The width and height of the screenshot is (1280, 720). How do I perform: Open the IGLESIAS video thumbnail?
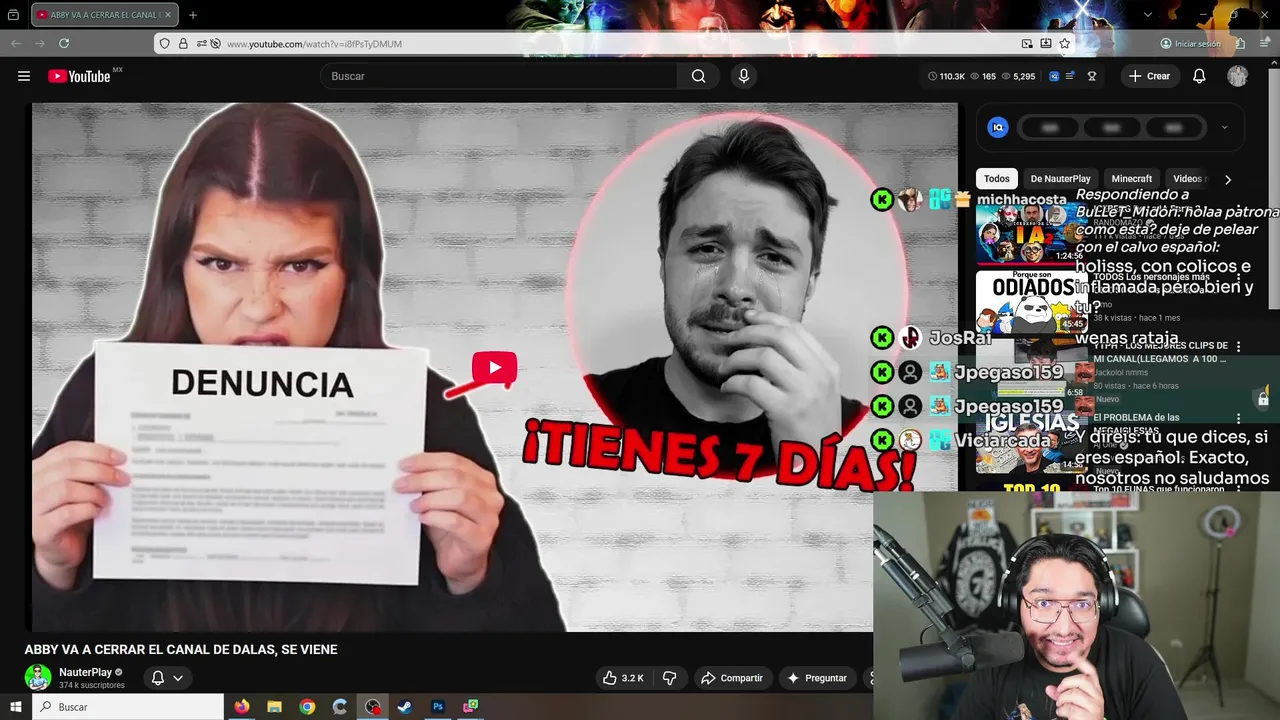pyautogui.click(x=1030, y=443)
